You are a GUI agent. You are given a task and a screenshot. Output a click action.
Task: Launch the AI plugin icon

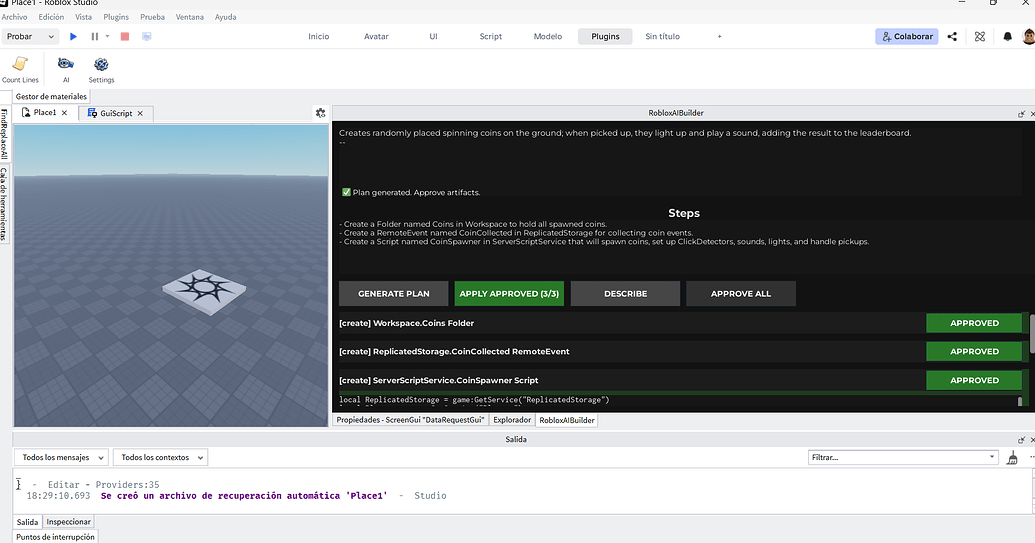(65, 69)
